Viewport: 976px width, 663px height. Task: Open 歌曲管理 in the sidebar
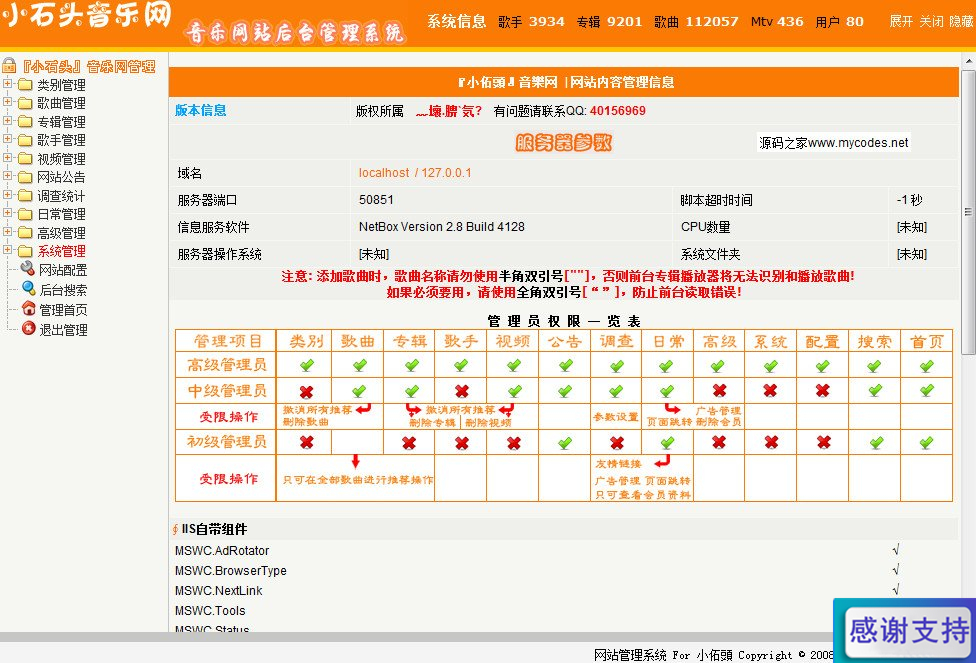coord(61,103)
